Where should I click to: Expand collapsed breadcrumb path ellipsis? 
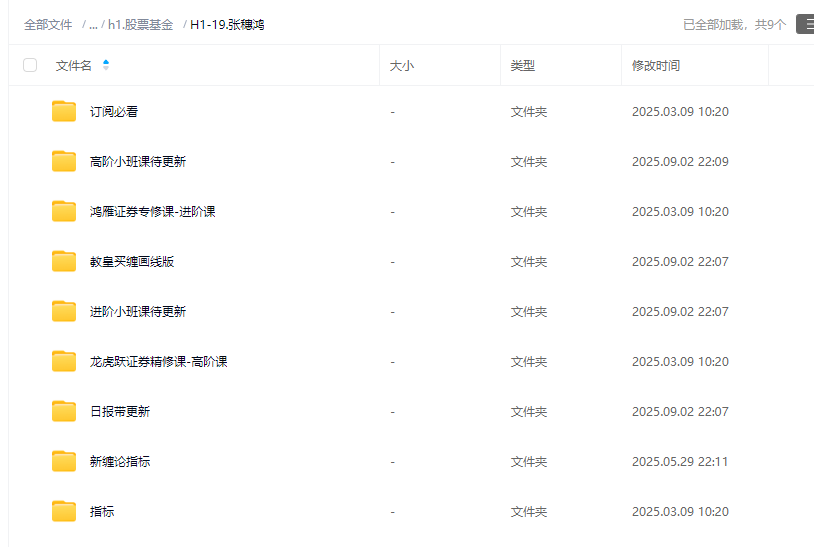point(93,25)
